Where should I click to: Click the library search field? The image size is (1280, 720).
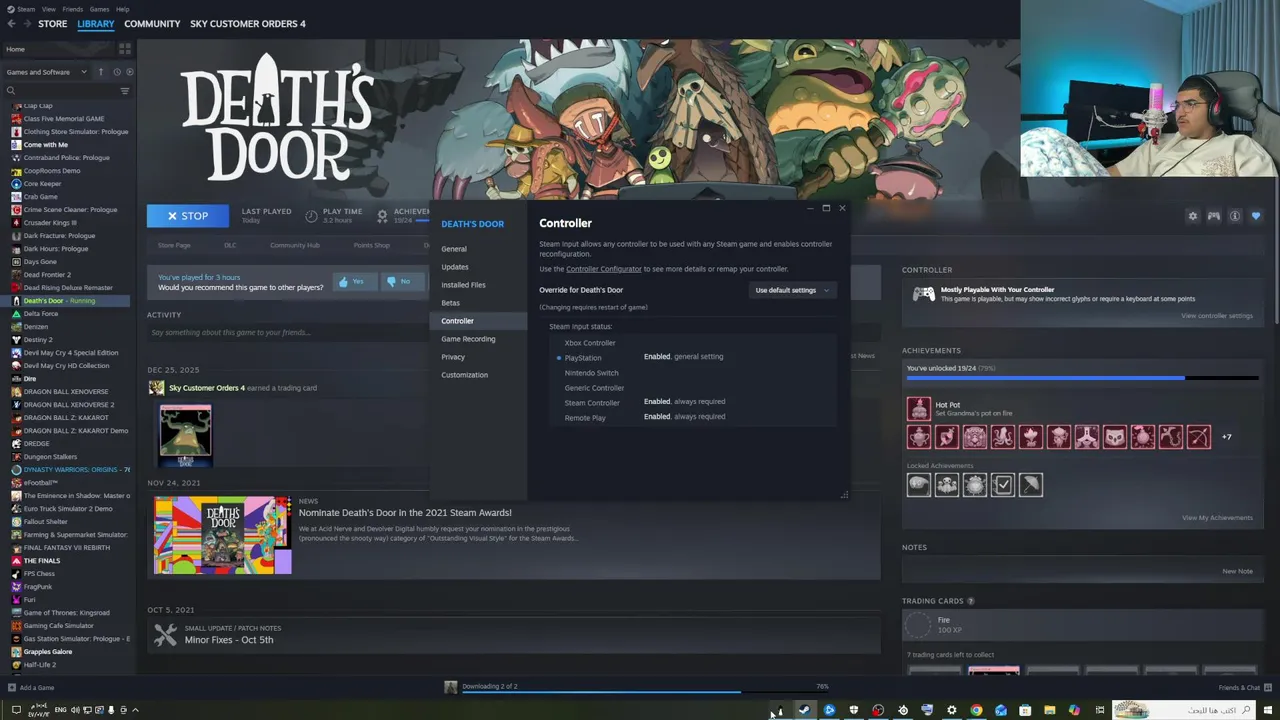pos(60,91)
